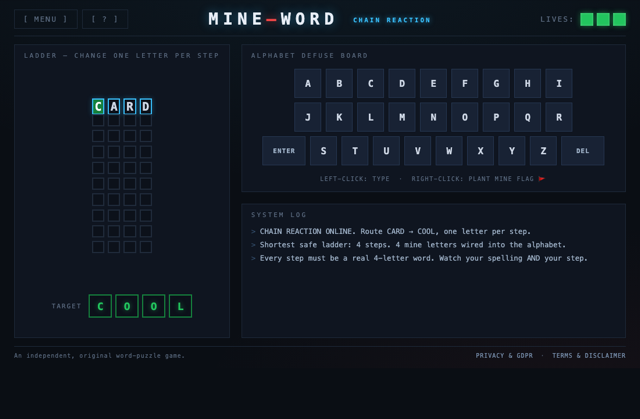640x419 pixels.
Task: Click the LADDER change one letter heading
Action: 122,55
